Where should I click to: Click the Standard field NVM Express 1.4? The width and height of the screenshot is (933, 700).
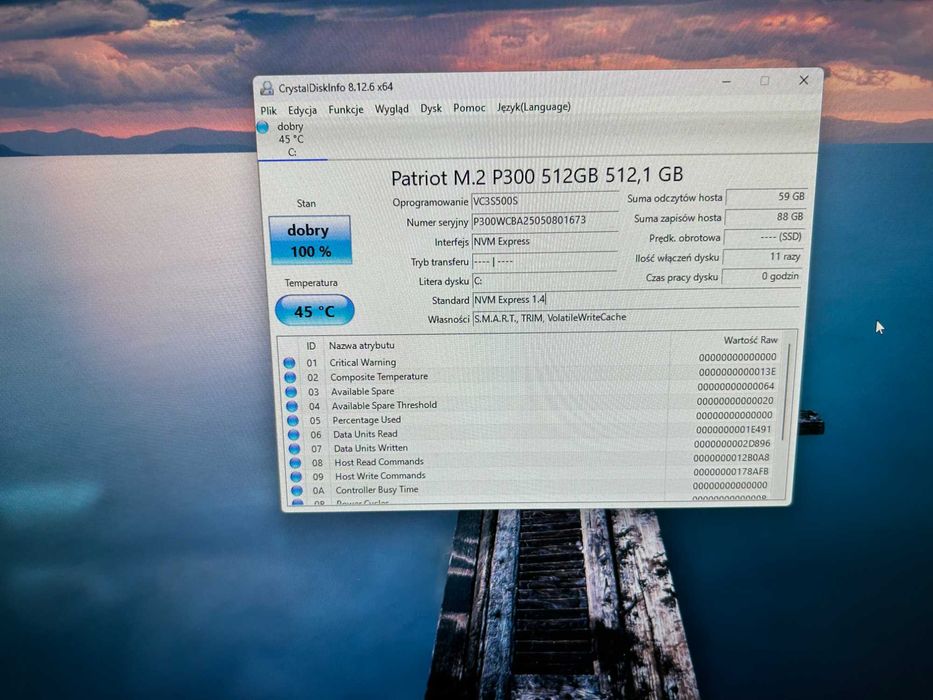point(635,299)
